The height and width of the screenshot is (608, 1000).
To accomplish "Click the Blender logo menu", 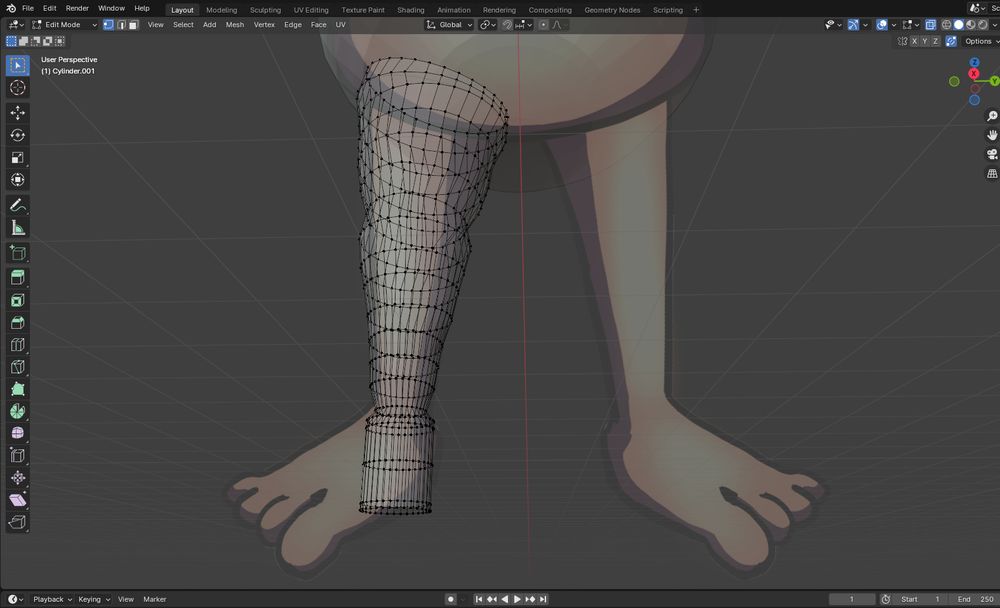I will click(x=11, y=8).
